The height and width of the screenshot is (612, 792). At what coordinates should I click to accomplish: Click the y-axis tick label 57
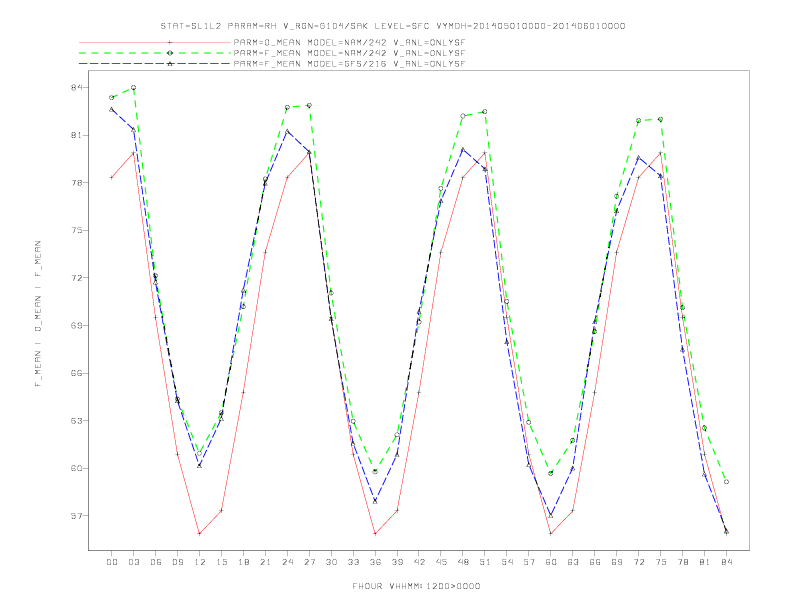[77, 516]
